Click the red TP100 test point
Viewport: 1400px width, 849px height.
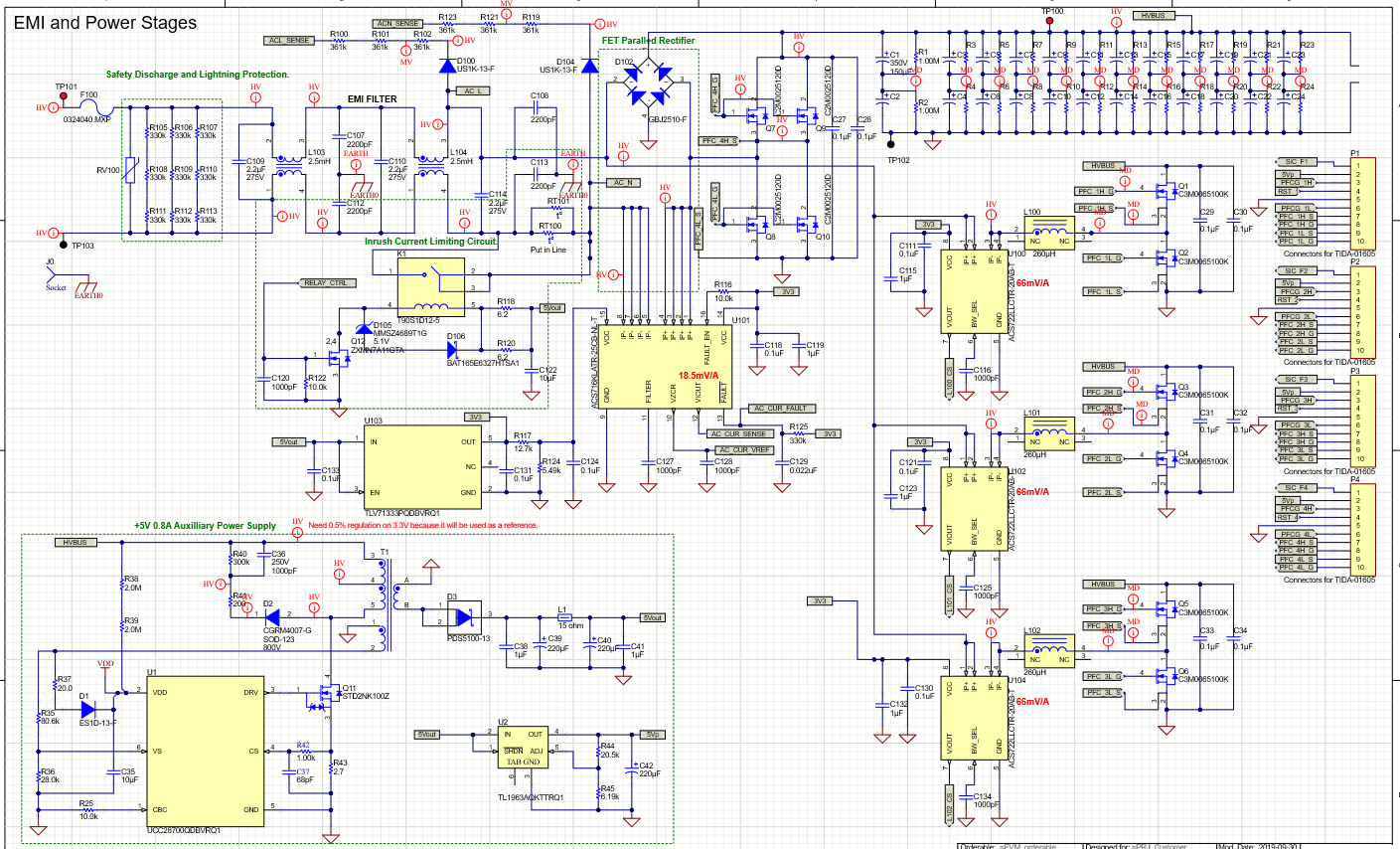coord(1048,19)
